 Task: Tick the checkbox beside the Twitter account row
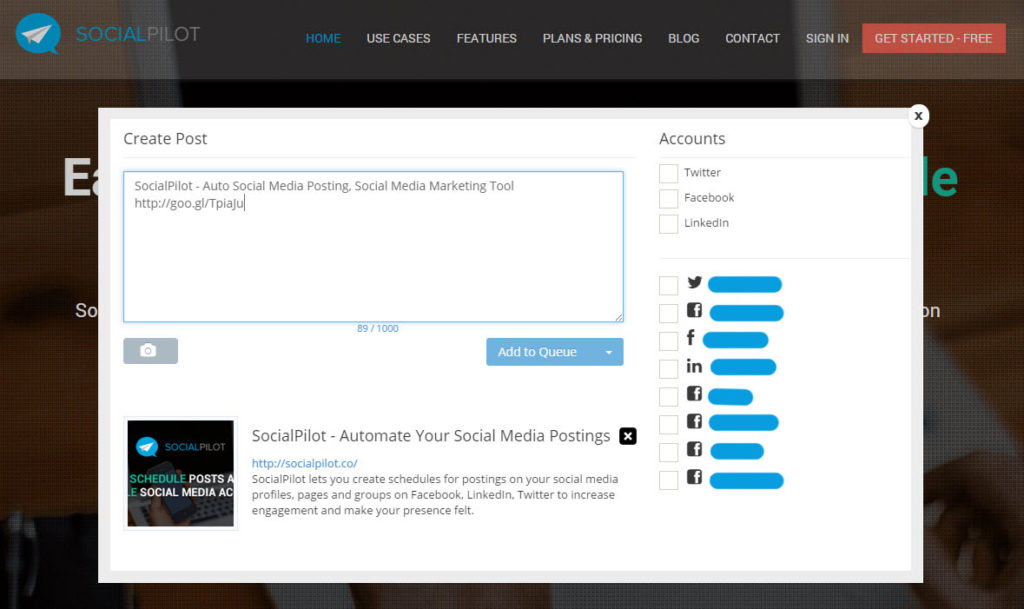coord(667,284)
